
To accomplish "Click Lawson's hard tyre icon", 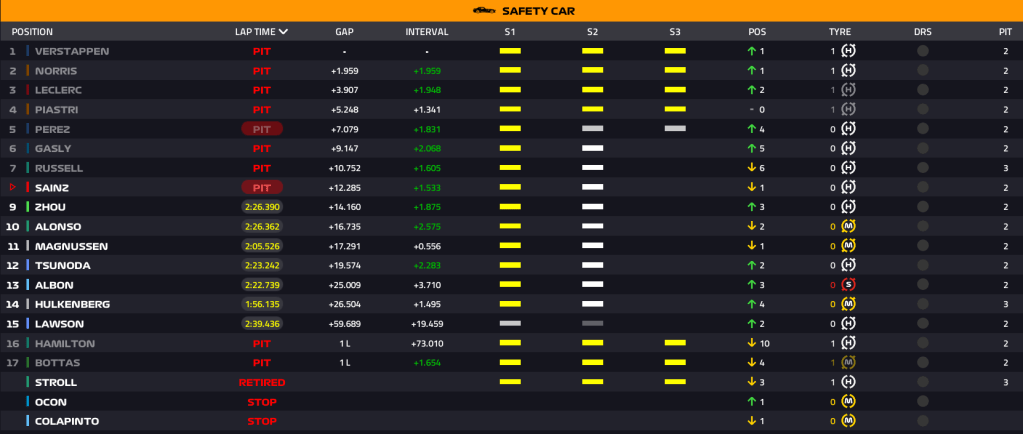I will [848, 324].
